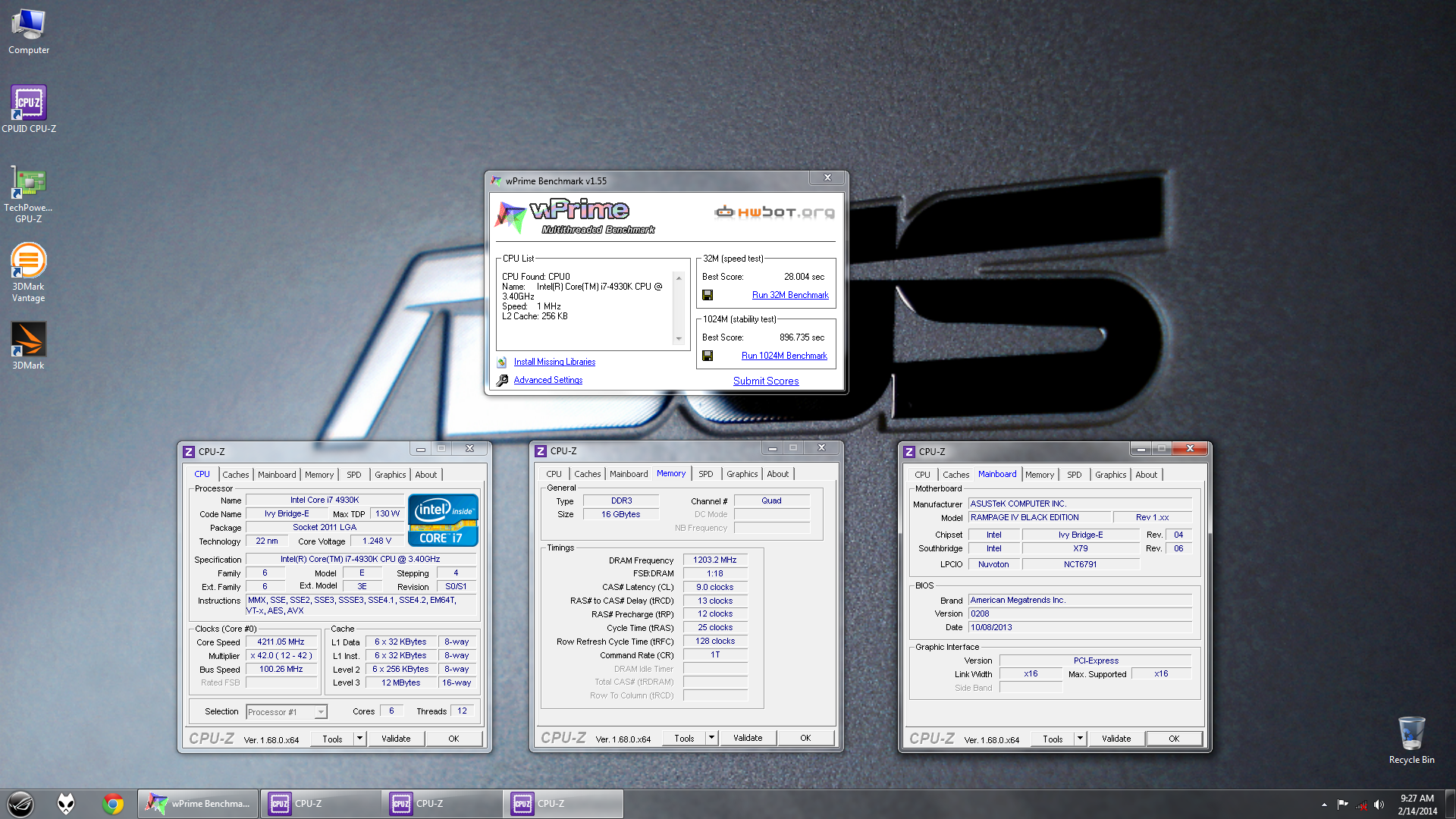The width and height of the screenshot is (1456, 819).
Task: Click the Show Desktop strip at taskbar end
Action: [1451, 804]
